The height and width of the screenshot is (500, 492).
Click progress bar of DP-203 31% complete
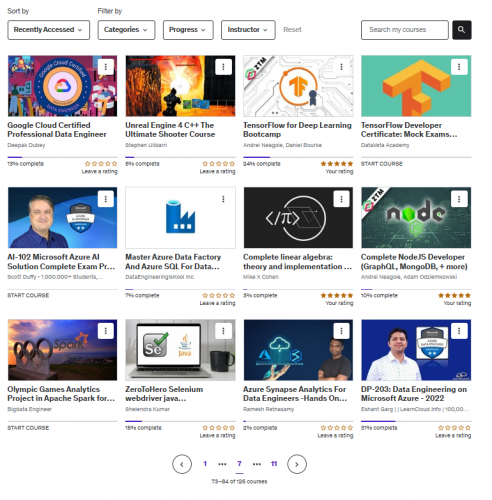(x=416, y=421)
